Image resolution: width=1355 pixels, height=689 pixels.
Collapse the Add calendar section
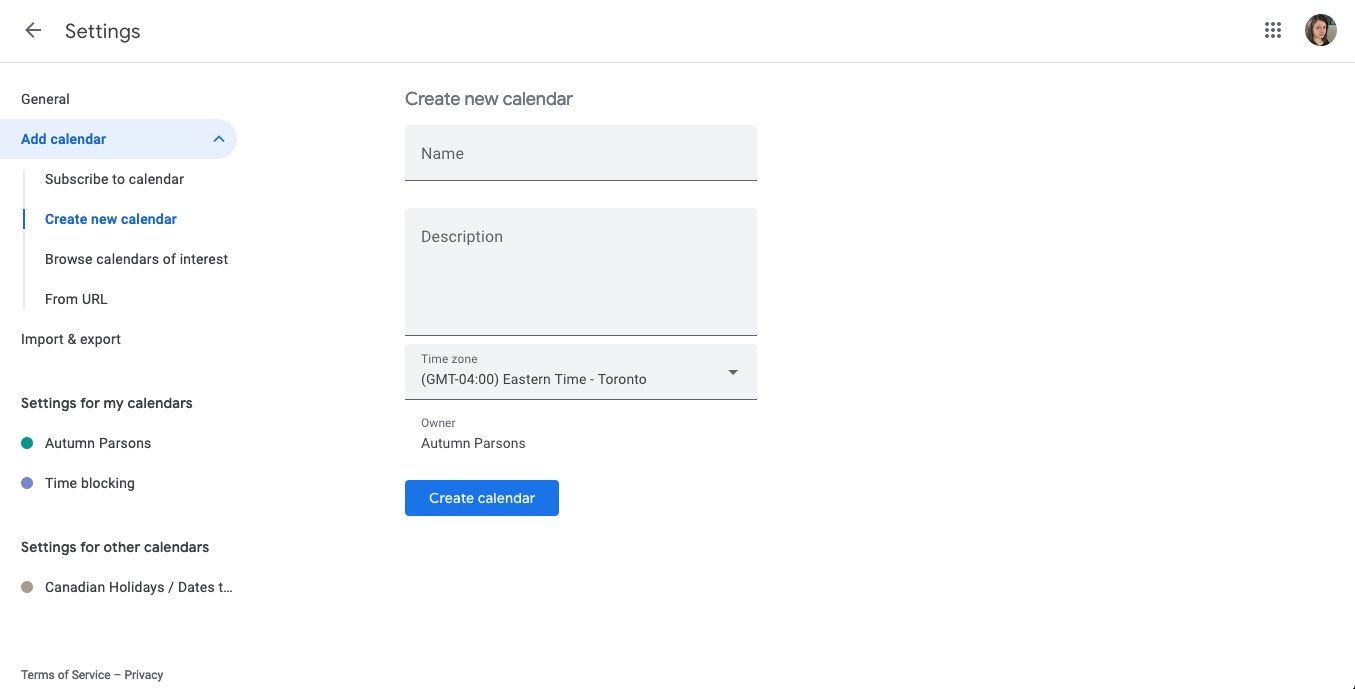[218, 138]
